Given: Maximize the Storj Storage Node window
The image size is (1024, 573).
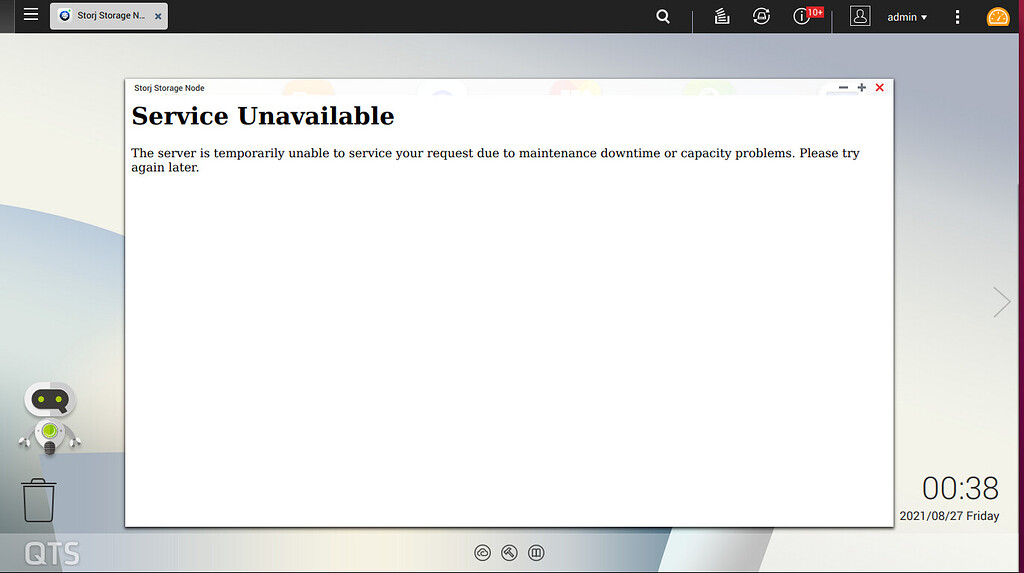Looking at the screenshot, I should coord(861,88).
